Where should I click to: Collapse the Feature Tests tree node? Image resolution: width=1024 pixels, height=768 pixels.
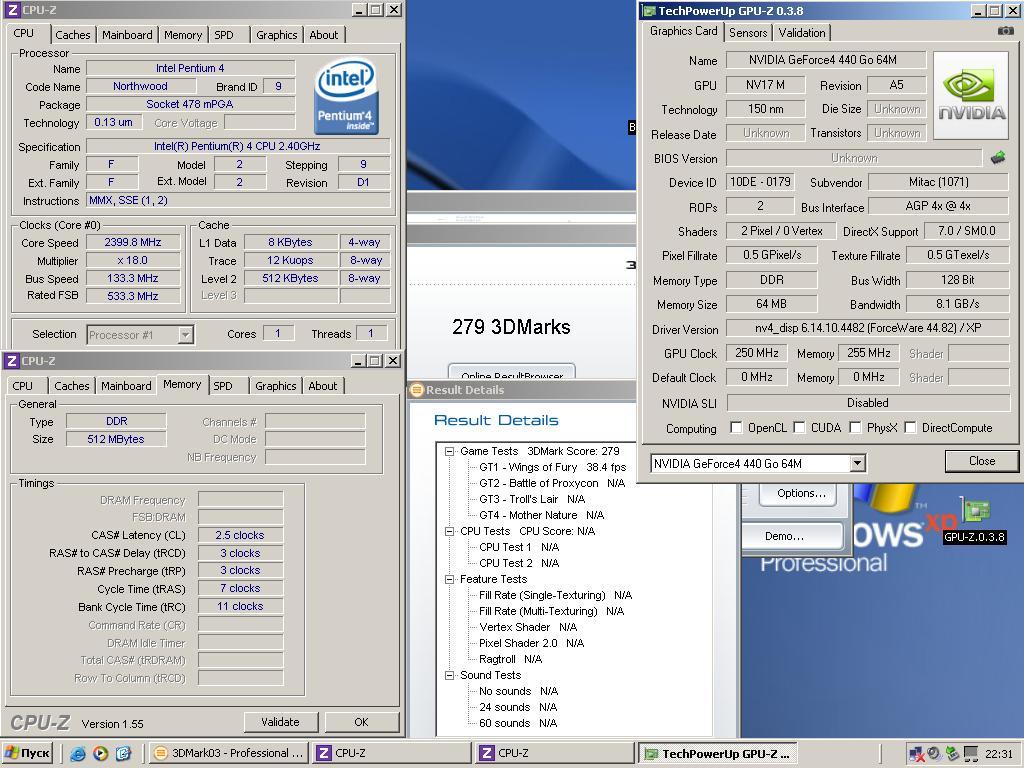449,579
